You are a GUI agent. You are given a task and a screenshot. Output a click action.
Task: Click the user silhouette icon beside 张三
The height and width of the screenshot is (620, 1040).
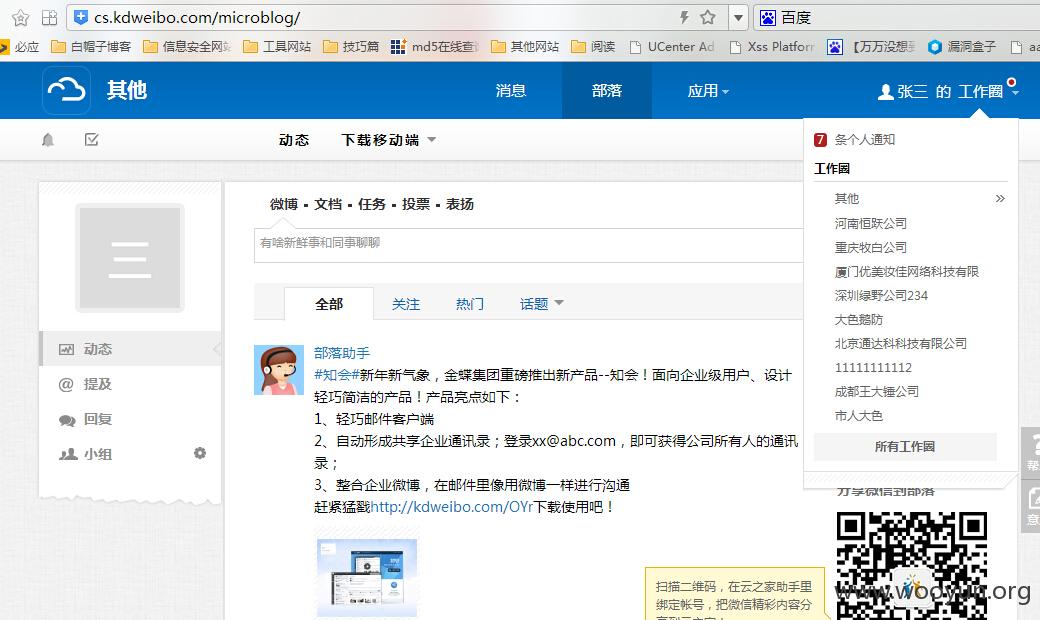coord(885,92)
